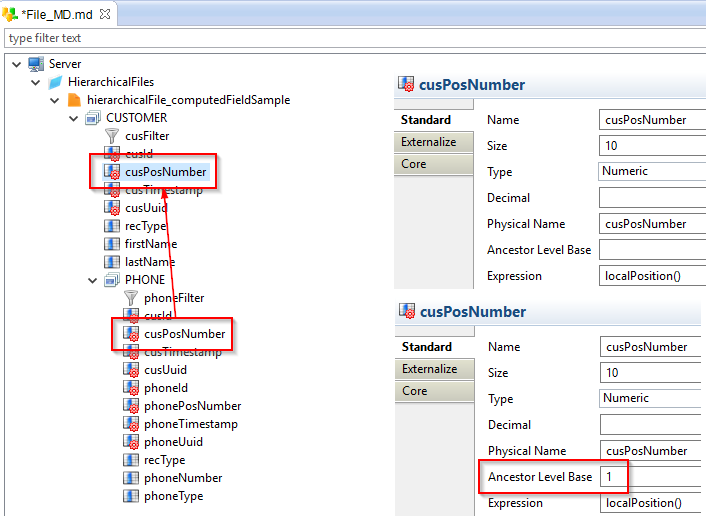Collapse the HierarchicalFiles tree node

point(36,82)
